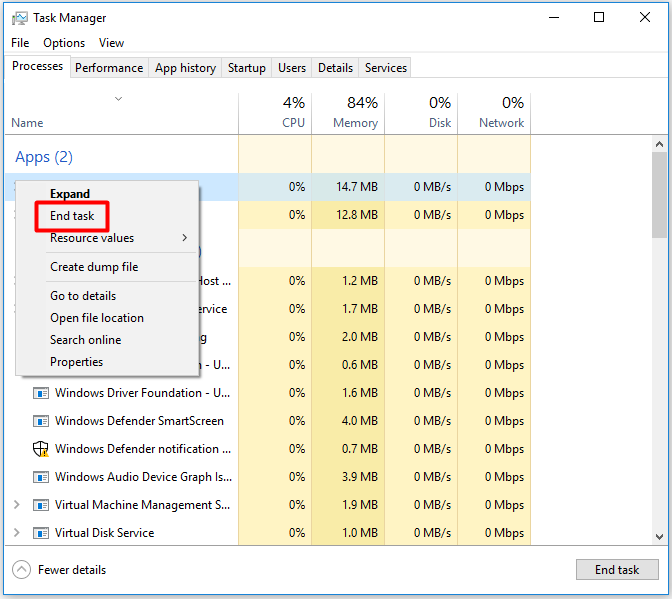Minimize the Task Manager window
672x599 pixels.
[x=554, y=18]
